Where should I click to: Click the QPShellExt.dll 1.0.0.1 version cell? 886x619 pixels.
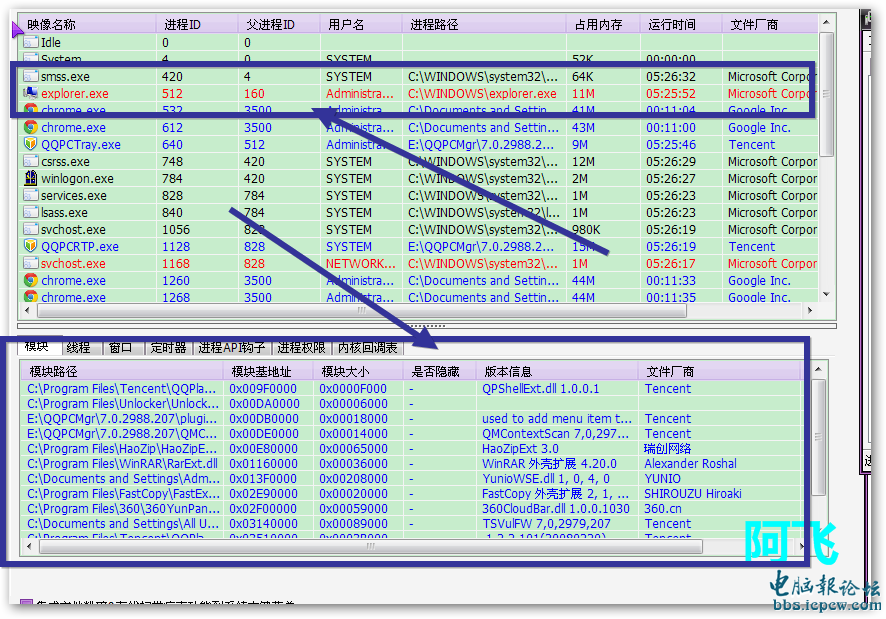[x=540, y=388]
